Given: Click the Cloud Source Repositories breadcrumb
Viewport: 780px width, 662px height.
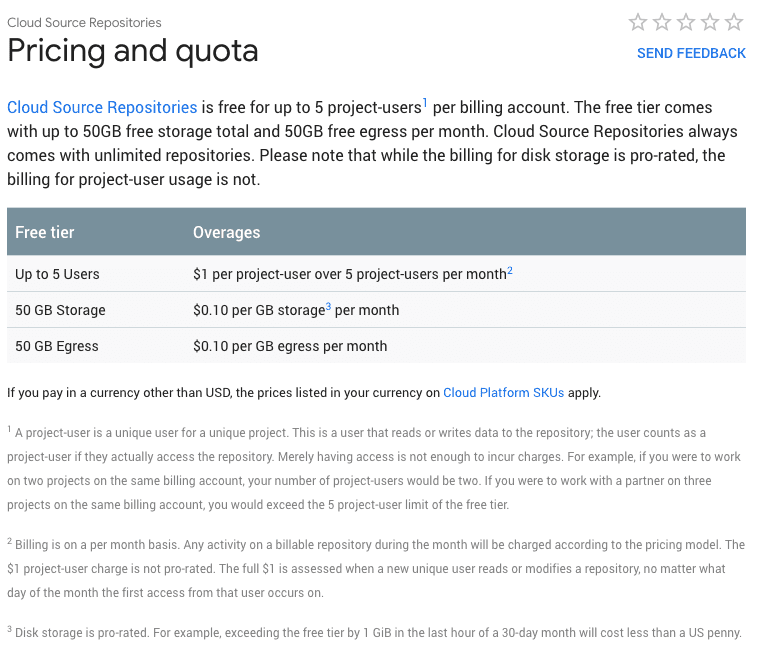Looking at the screenshot, I should [x=84, y=23].
